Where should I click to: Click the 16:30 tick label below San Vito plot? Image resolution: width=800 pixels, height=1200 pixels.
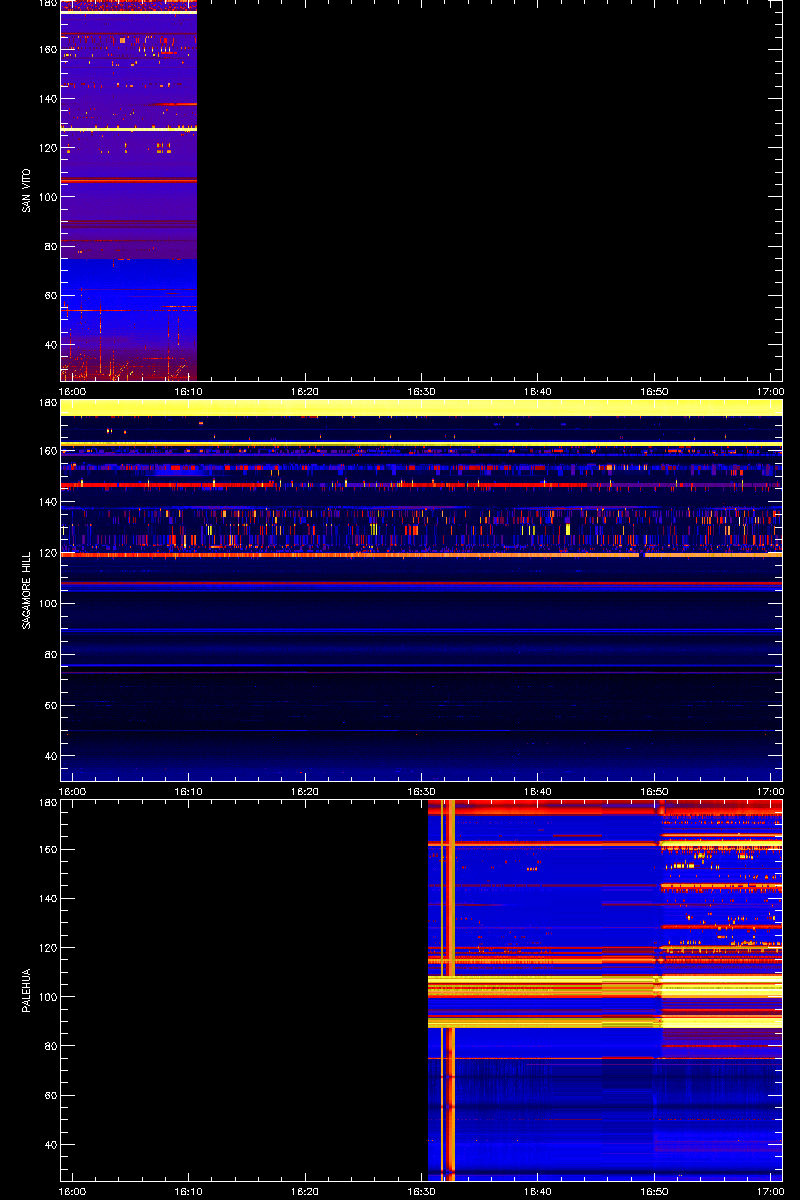pyautogui.click(x=421, y=391)
